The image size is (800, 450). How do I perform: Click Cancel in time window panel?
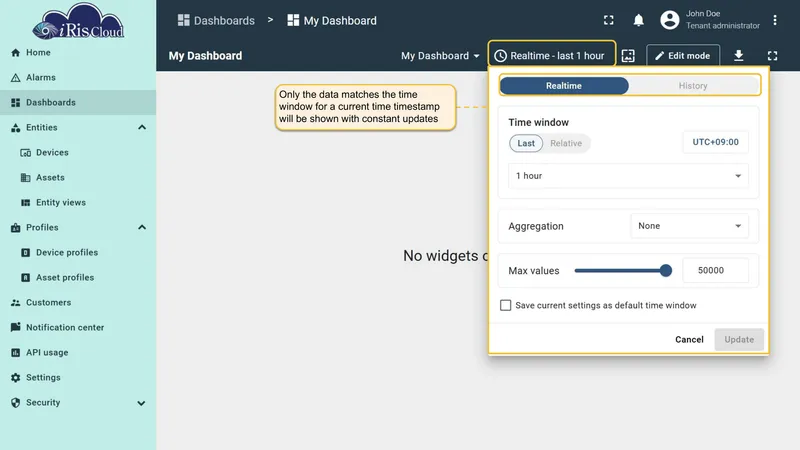tap(689, 339)
